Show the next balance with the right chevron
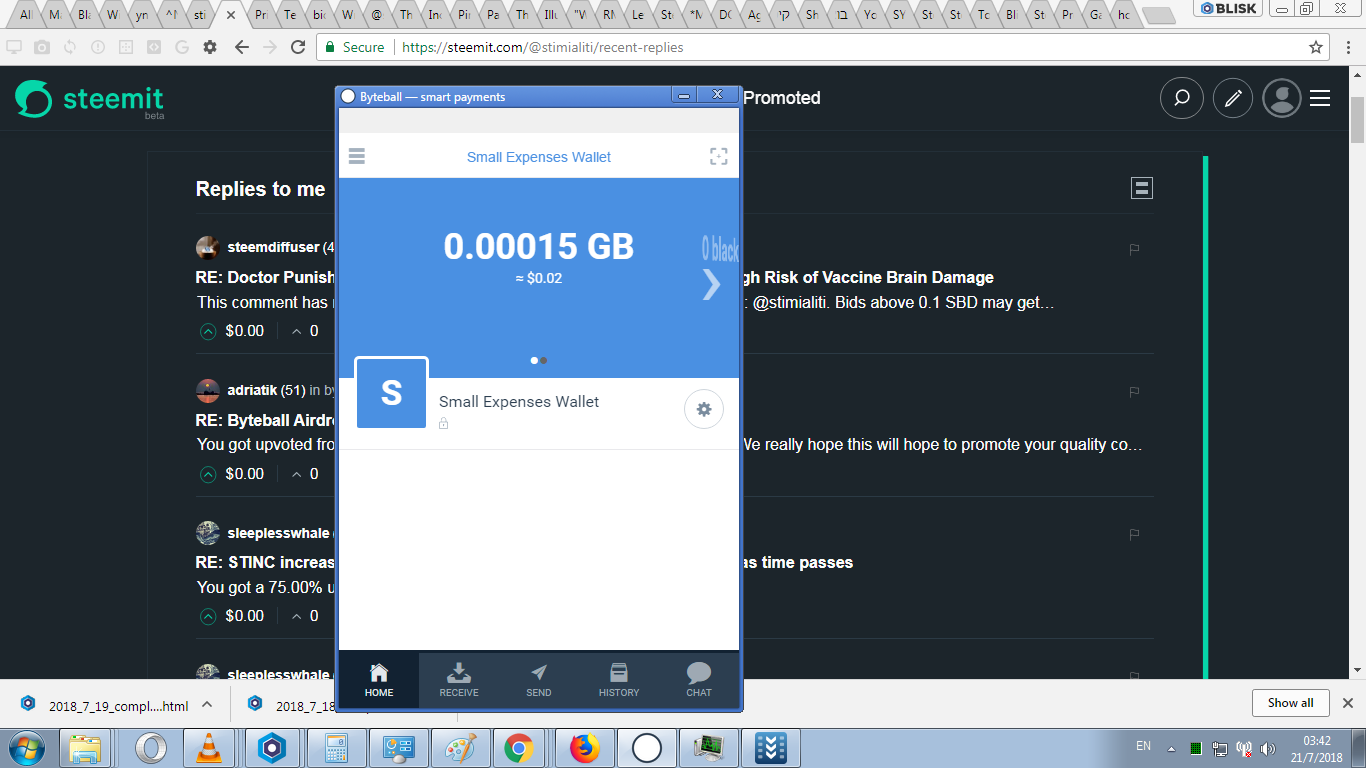 pyautogui.click(x=711, y=284)
